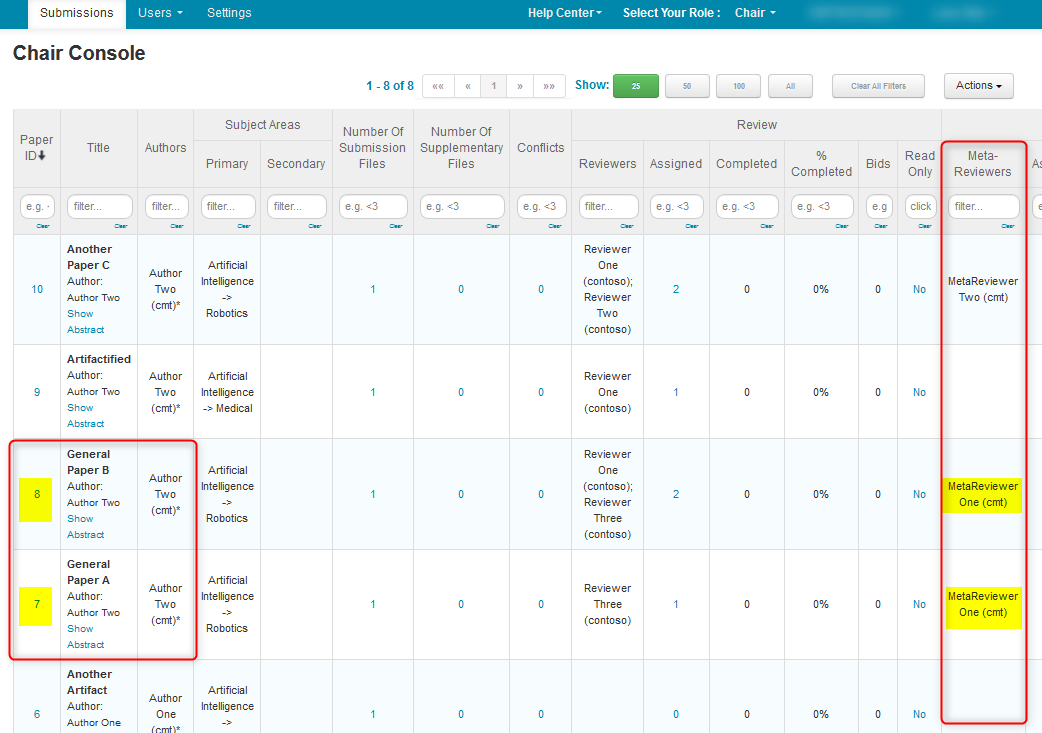Click the Reviewers filter field
The width and height of the screenshot is (1042, 733).
(608, 206)
